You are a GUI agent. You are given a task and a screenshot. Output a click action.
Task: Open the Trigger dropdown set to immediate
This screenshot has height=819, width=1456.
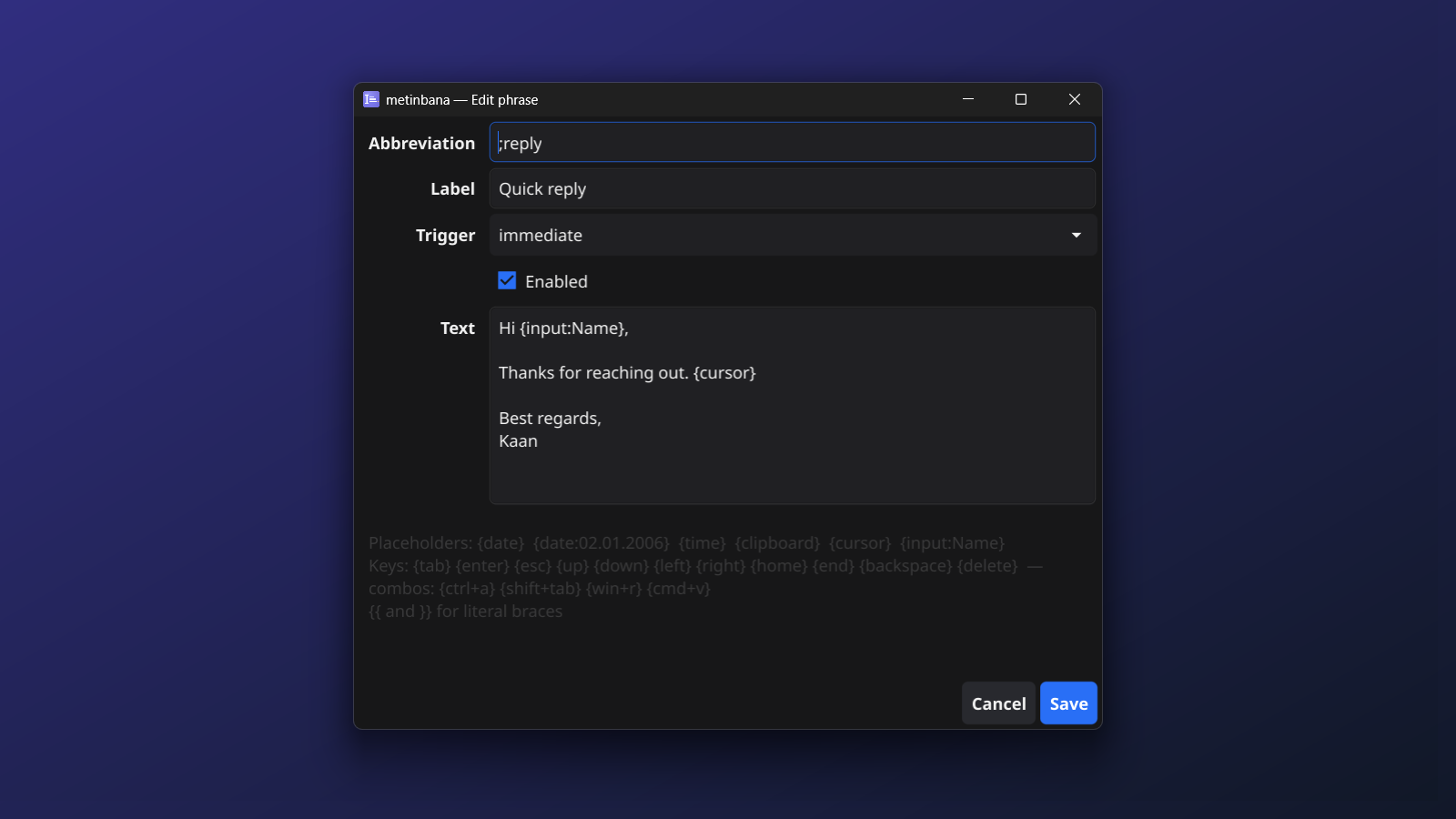click(792, 235)
